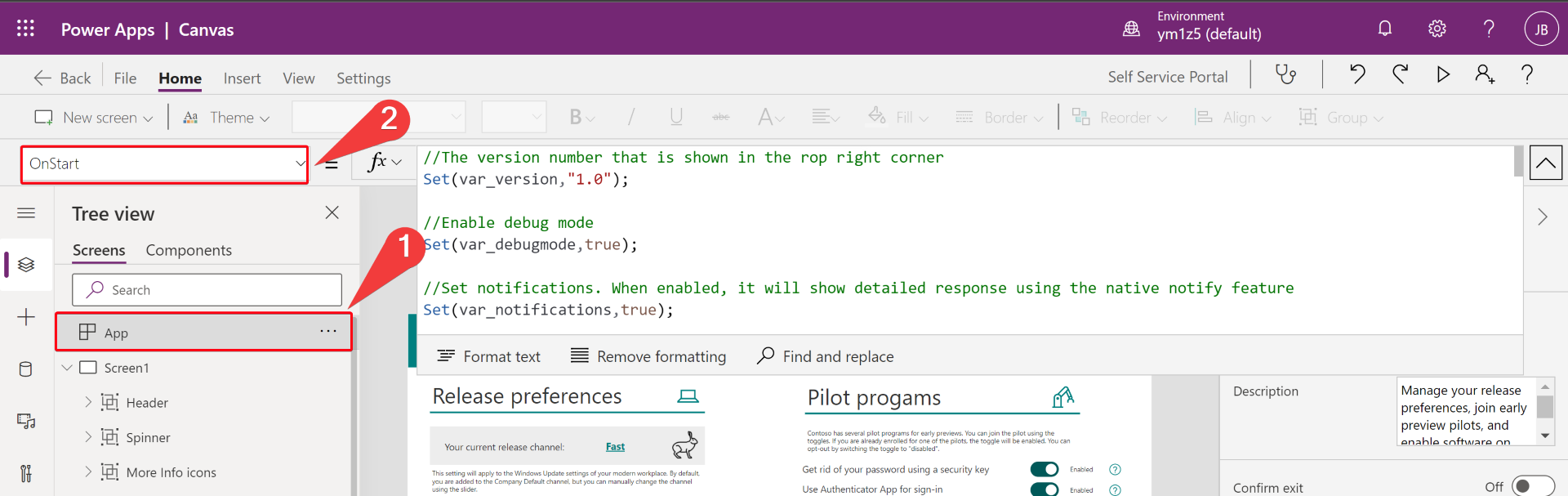Redo the last action
The image size is (1568, 496).
tap(1400, 74)
